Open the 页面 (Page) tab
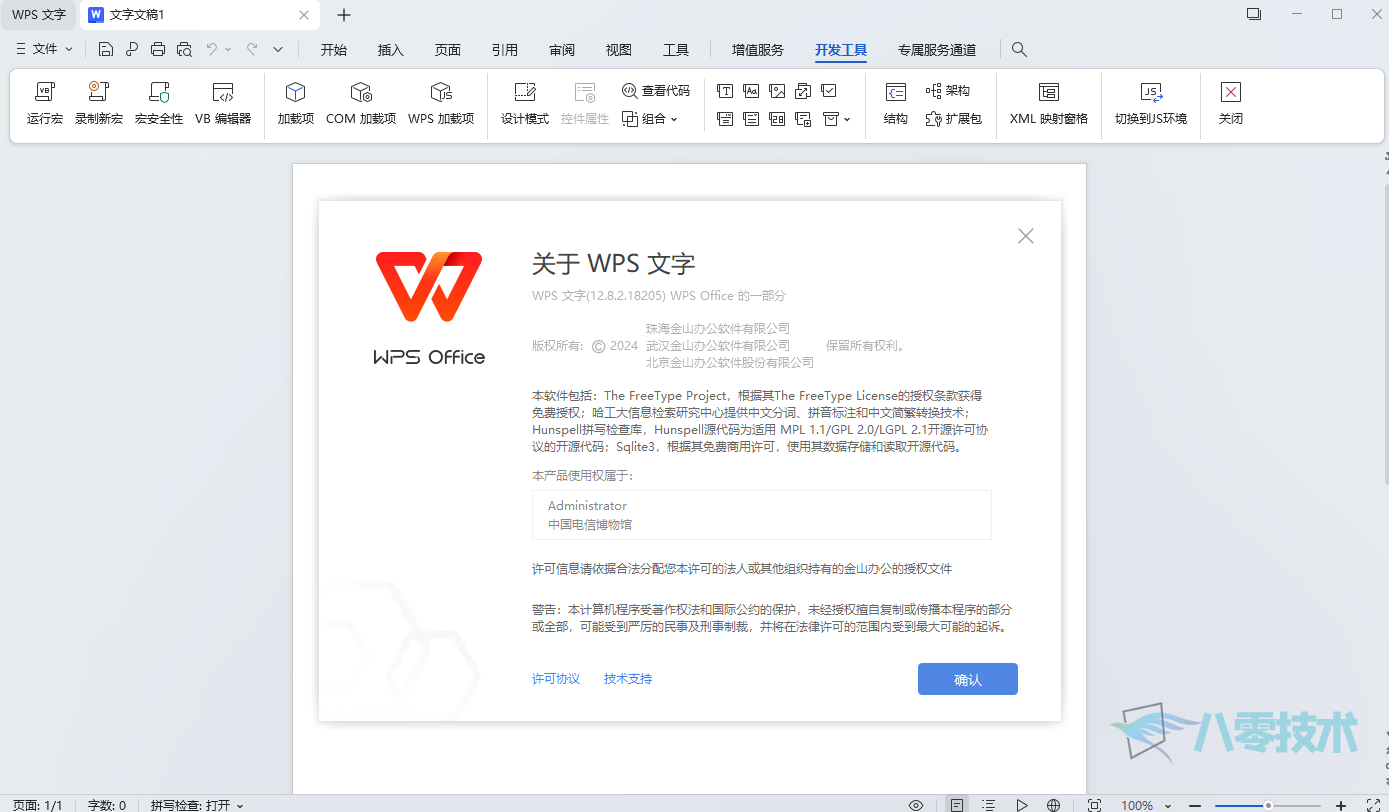1389x812 pixels. point(447,50)
